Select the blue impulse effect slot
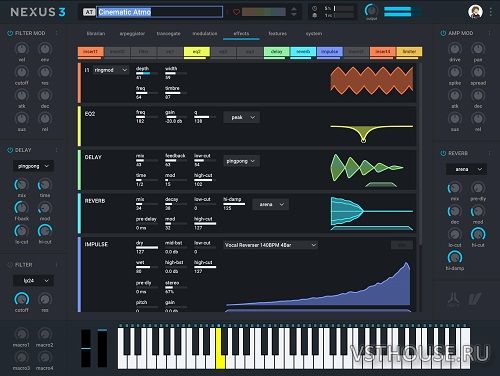The image size is (500, 376). [x=330, y=52]
